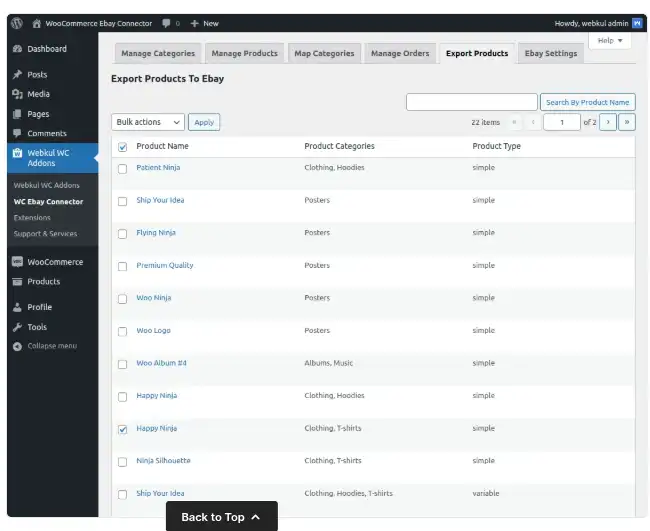Click the Dashboard icon in sidebar
Screen dimensions: 650x531
pos(17,49)
